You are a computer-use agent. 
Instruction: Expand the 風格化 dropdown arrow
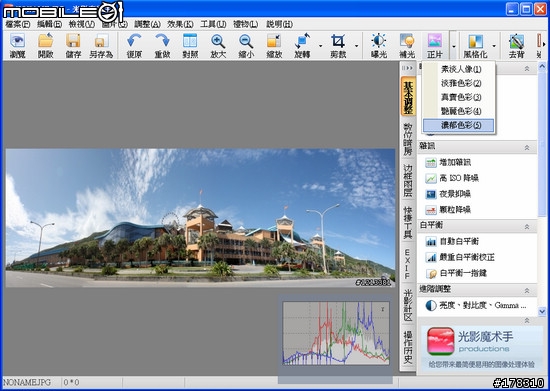pyautogui.click(x=494, y=46)
